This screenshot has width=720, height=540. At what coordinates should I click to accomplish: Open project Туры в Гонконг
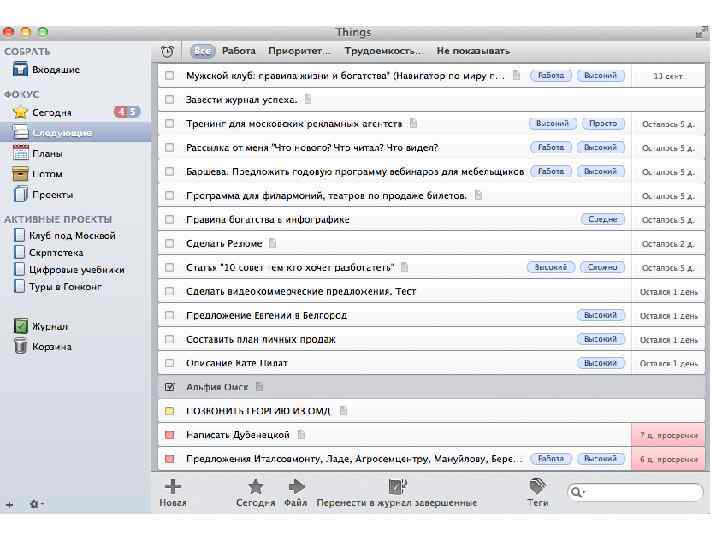[58, 287]
